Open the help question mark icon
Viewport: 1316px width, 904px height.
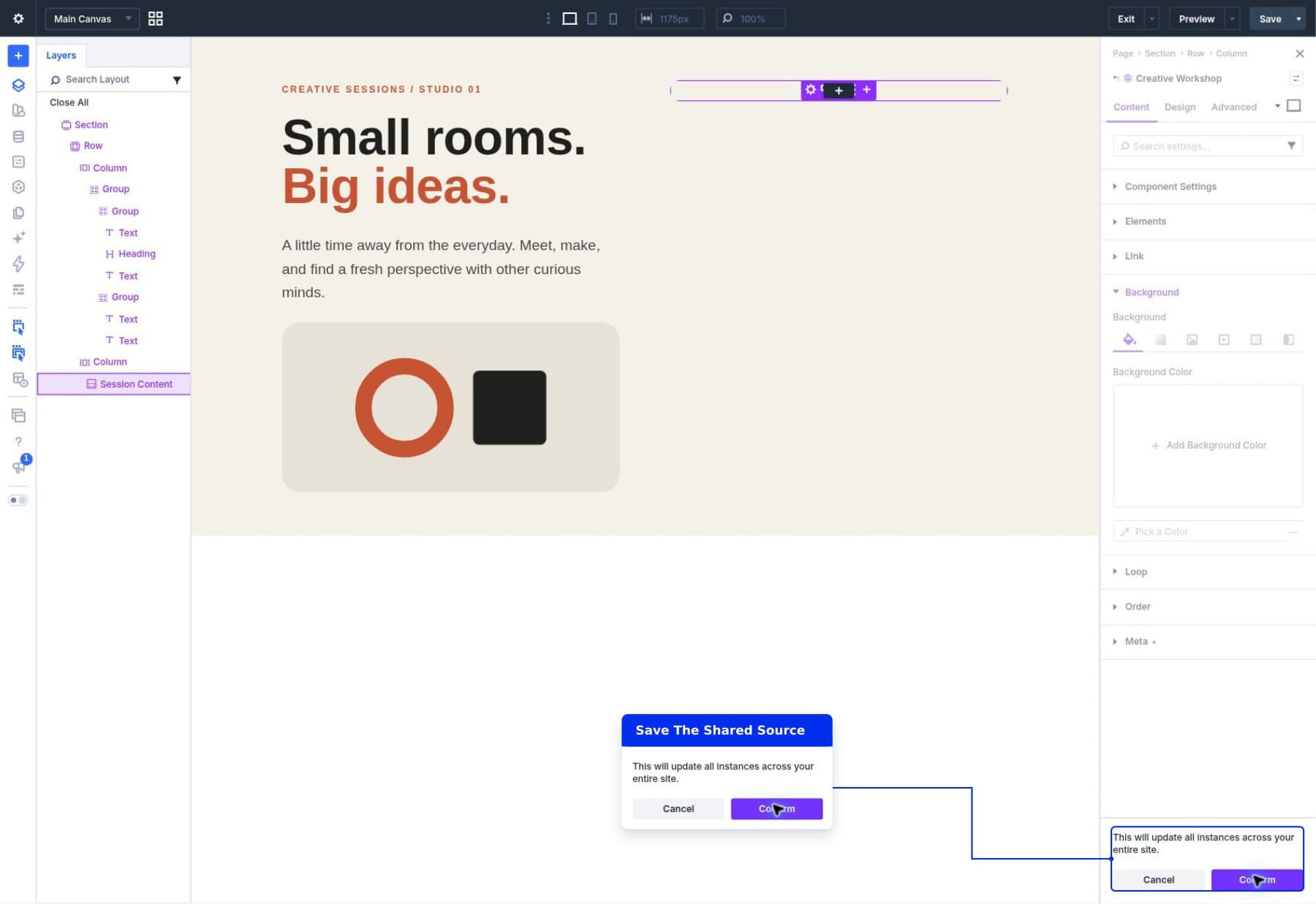click(18, 441)
